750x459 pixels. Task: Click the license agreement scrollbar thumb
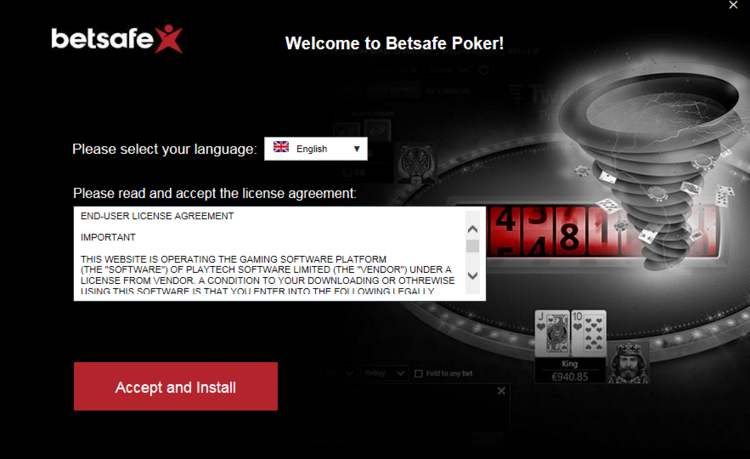[x=472, y=246]
